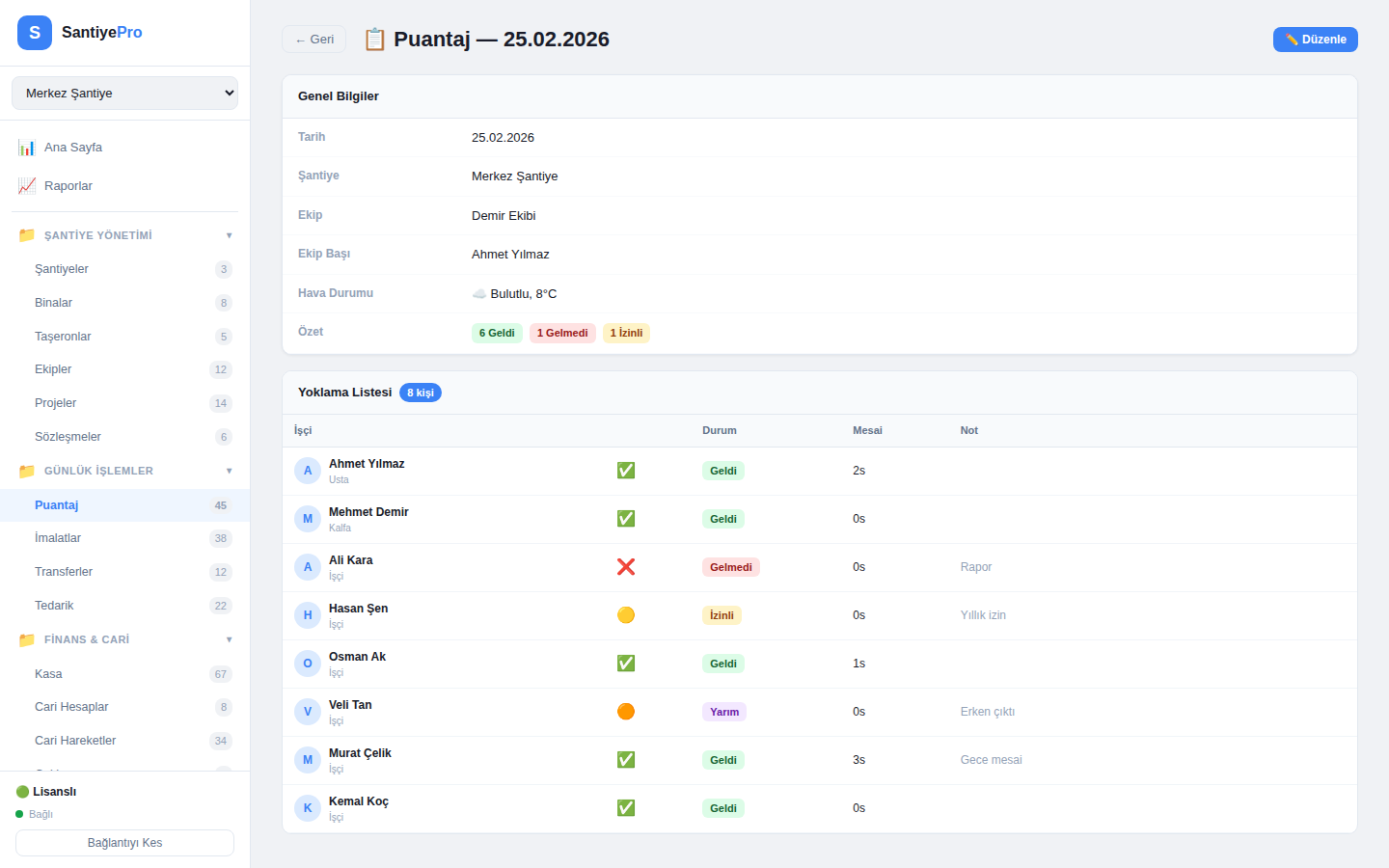Click the Geri back button

pyautogui.click(x=313, y=40)
